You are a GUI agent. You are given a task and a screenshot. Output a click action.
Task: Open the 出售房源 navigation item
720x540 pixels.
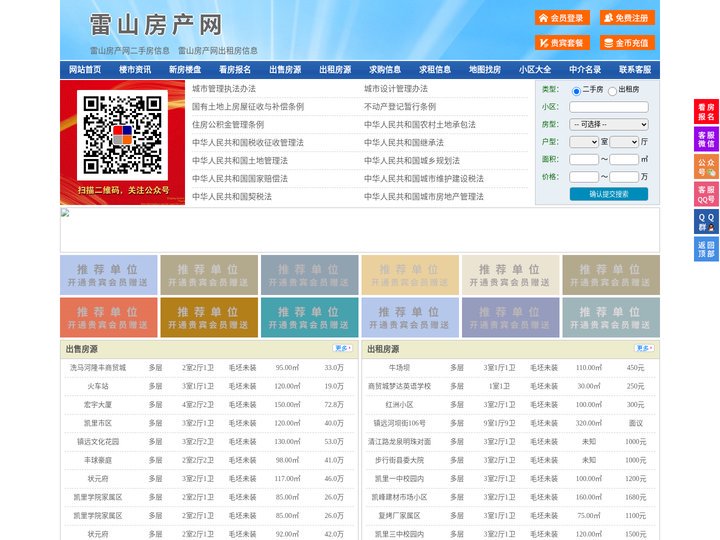[285, 70]
